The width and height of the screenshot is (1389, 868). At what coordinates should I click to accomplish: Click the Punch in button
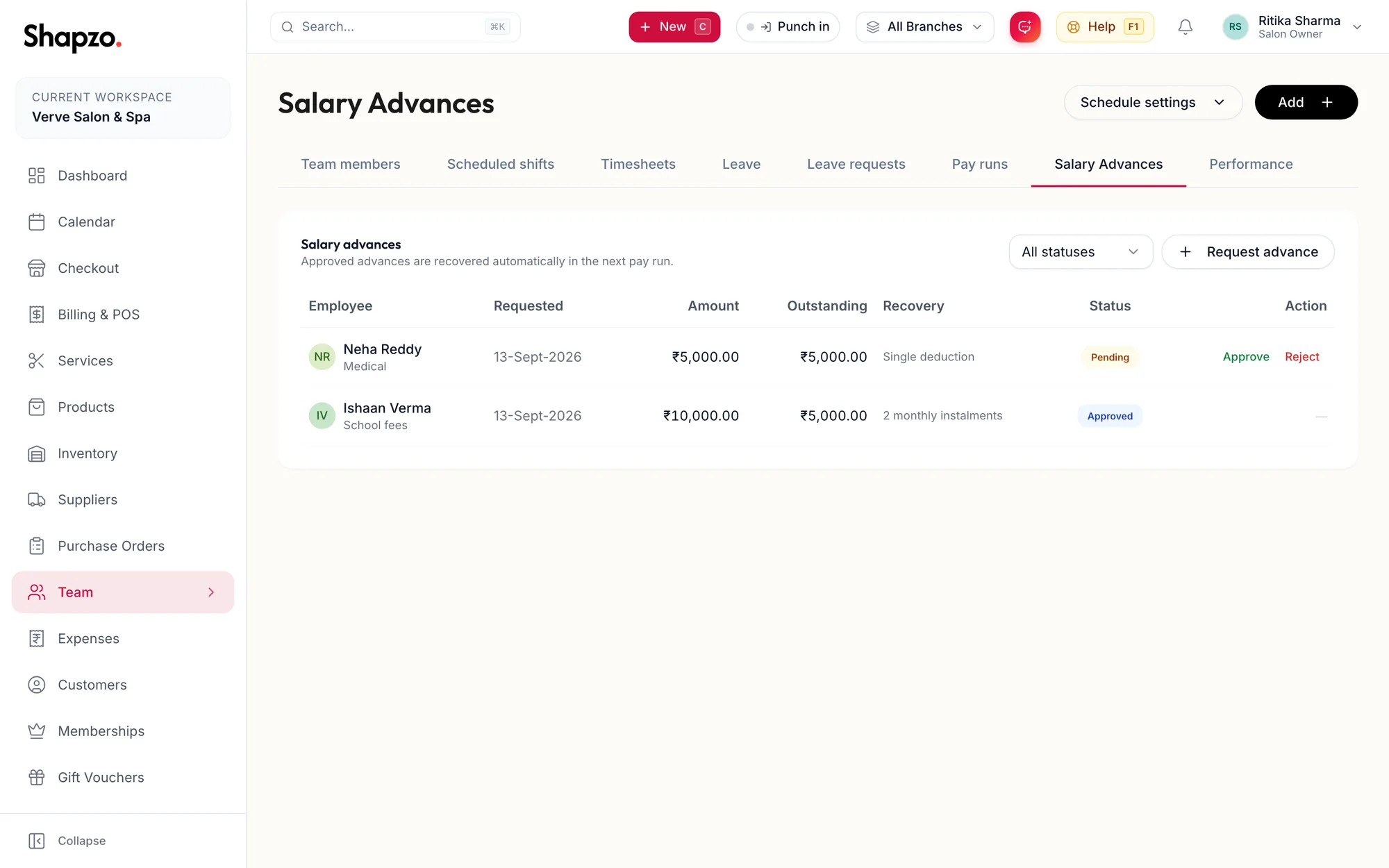788,27
